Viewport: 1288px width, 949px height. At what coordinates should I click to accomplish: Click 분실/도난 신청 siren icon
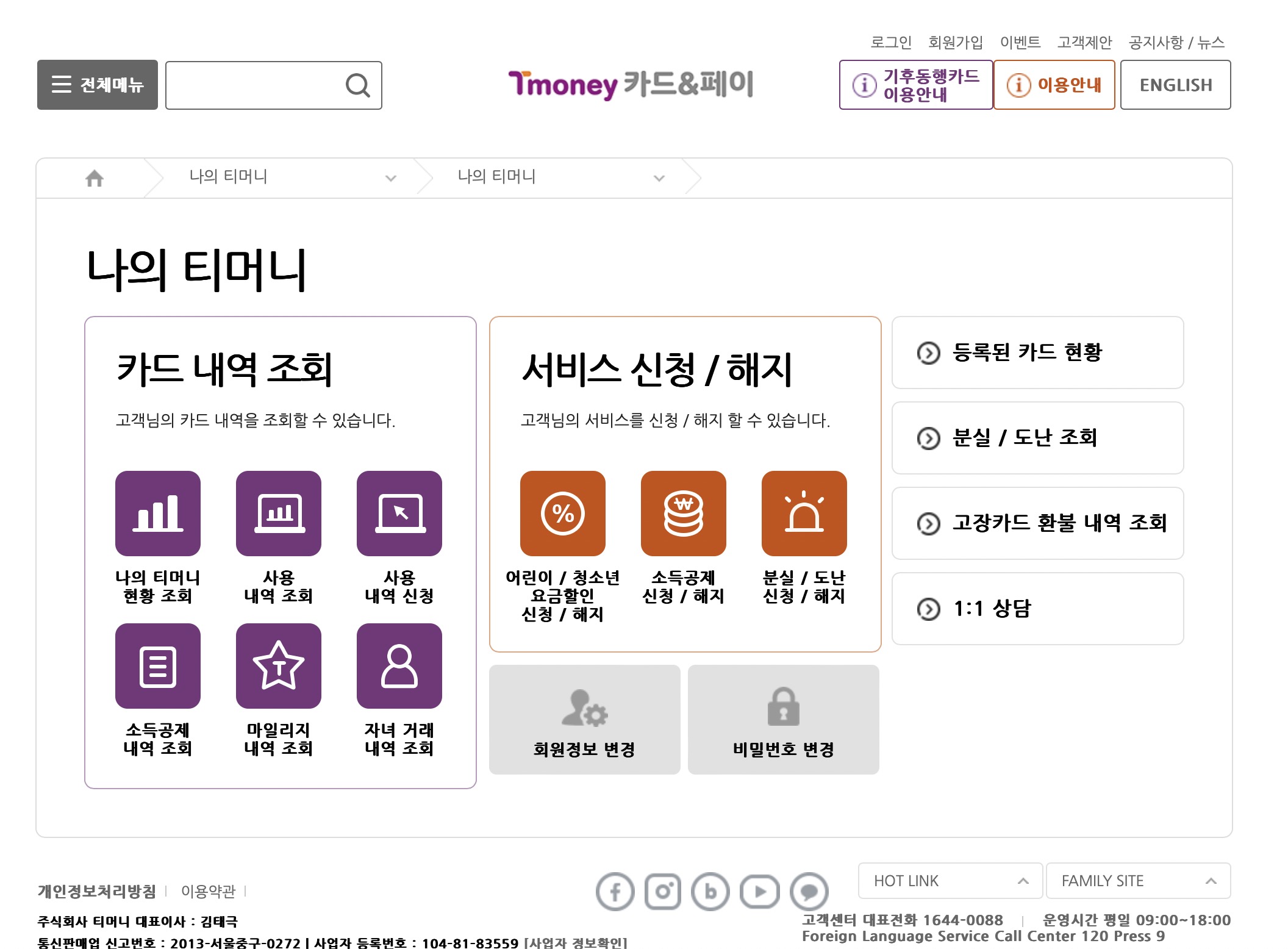[x=804, y=513]
